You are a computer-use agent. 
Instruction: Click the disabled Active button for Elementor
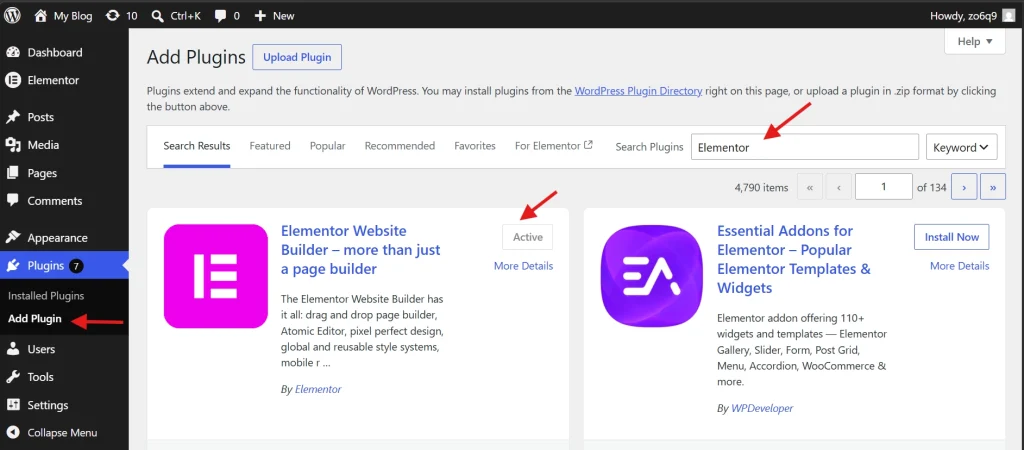528,237
